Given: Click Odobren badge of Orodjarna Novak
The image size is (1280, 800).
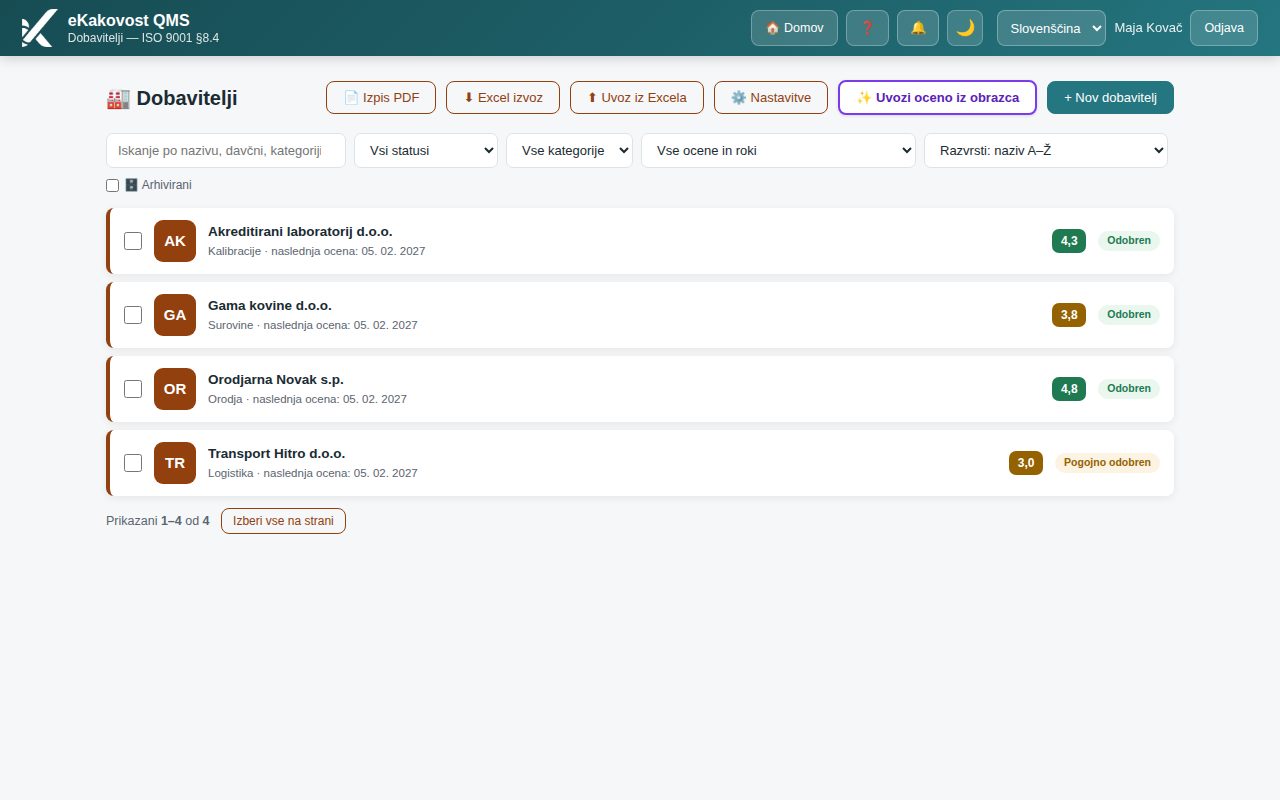Looking at the screenshot, I should click(1129, 389).
